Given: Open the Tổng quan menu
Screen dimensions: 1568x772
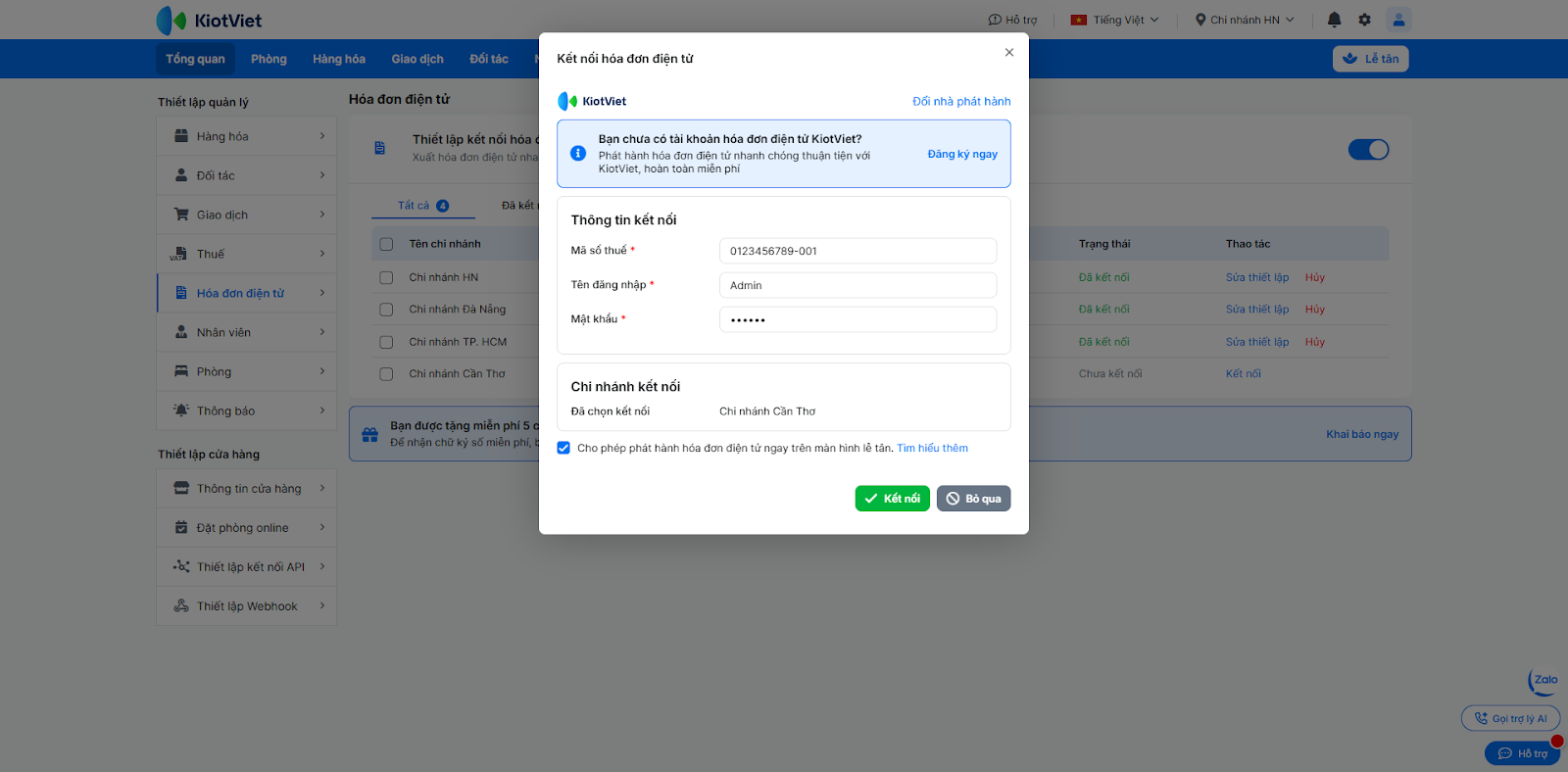Looking at the screenshot, I should point(195,59).
